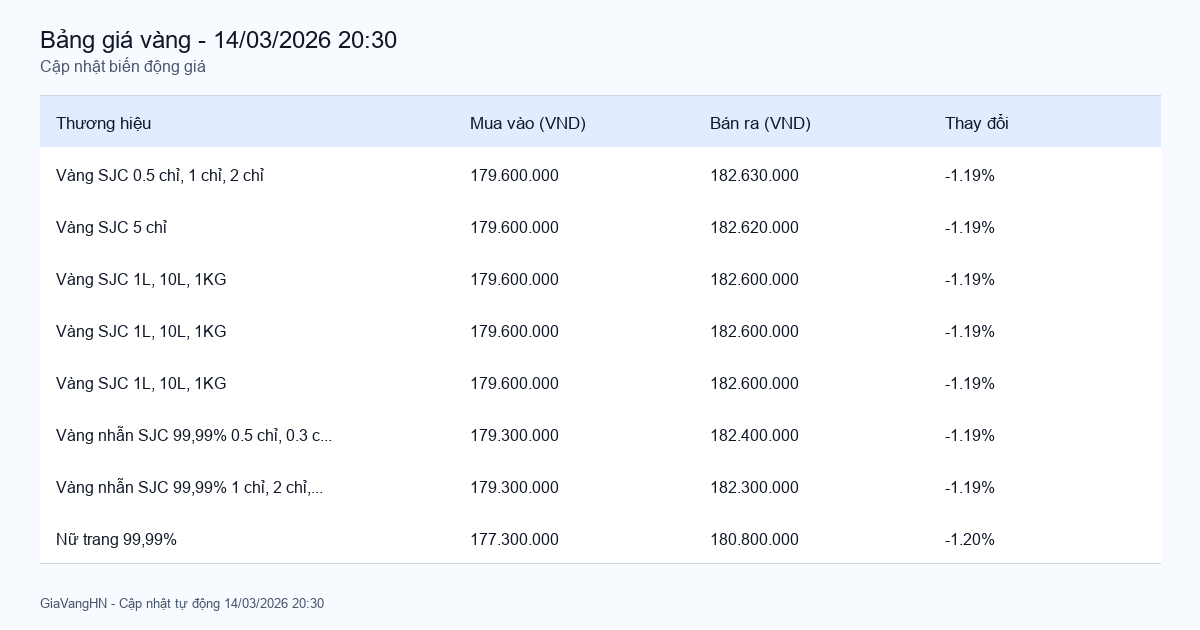Select the buy price of Vàng SJC 5 chỉ
Viewport: 1200px width, 630px height.
point(514,227)
